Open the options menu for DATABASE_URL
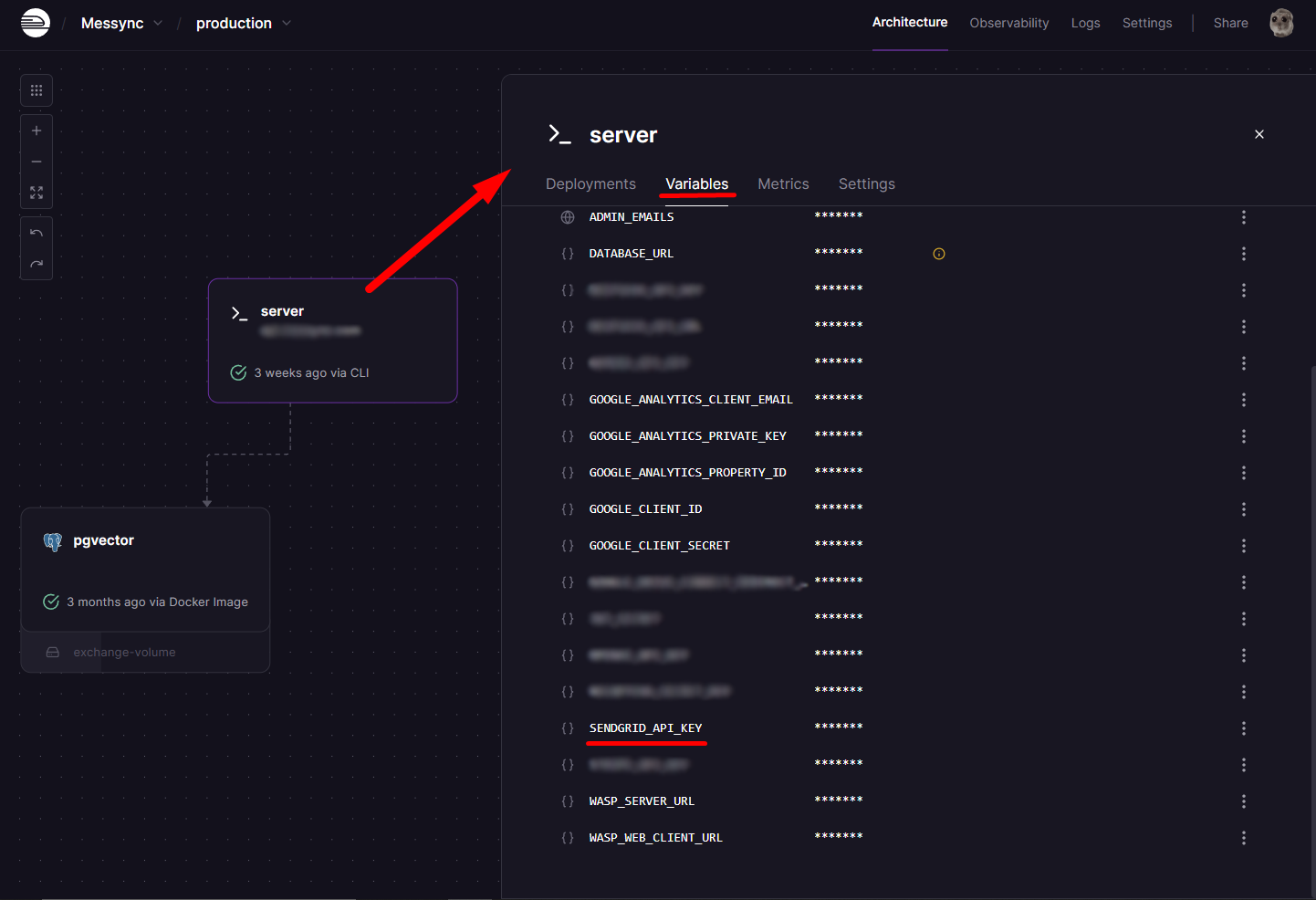Viewport: 1316px width, 900px height. (1244, 254)
